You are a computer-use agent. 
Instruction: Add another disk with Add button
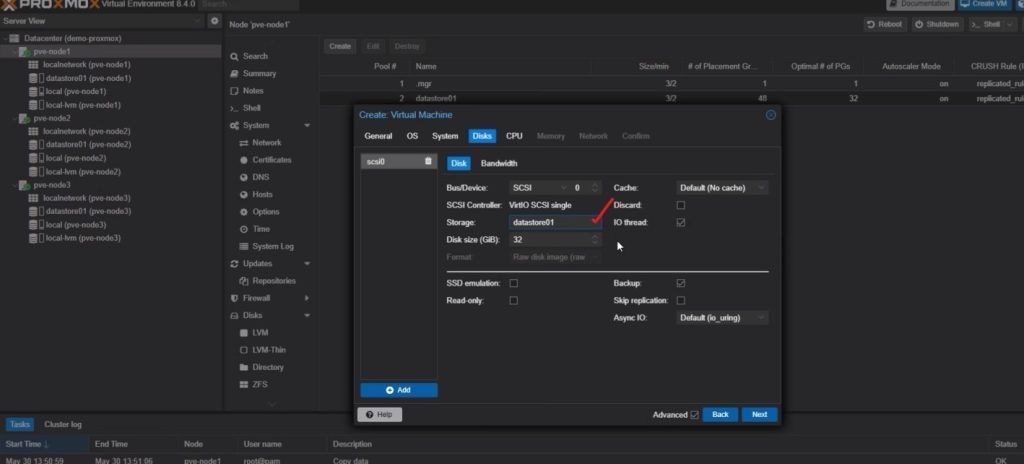pos(398,390)
